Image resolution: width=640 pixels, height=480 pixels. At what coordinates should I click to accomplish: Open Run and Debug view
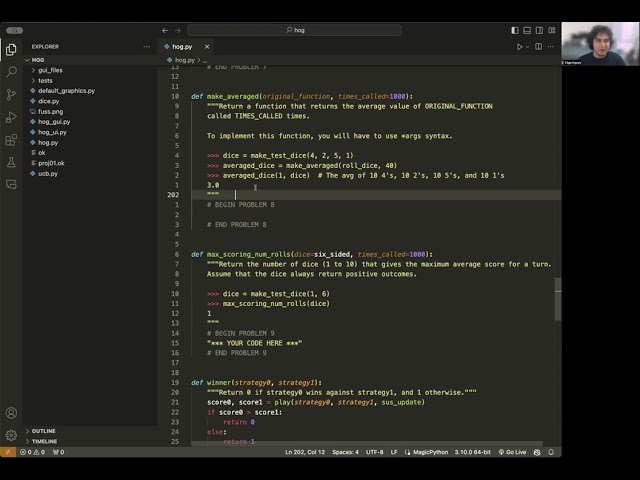pyautogui.click(x=11, y=117)
